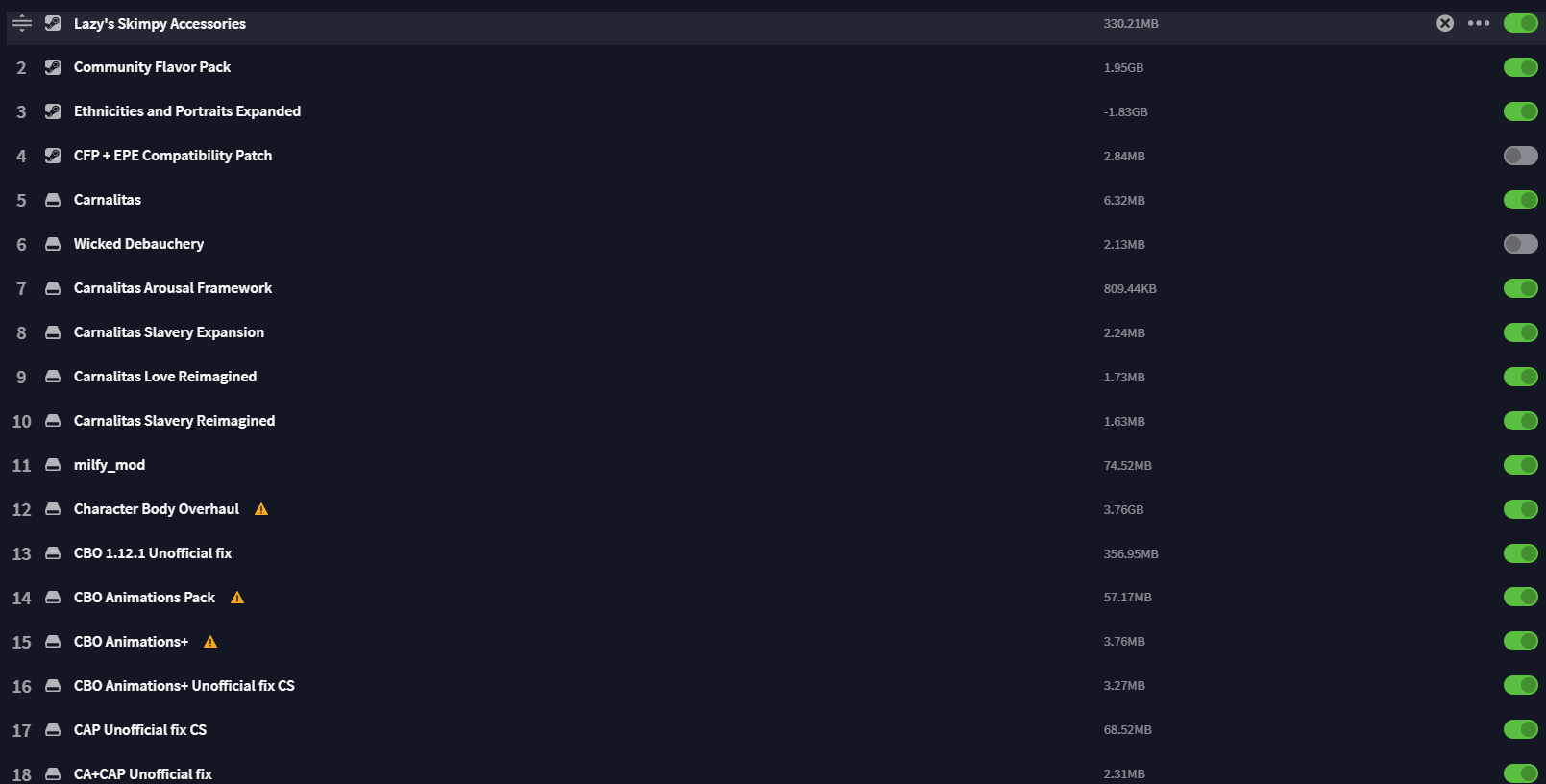The height and width of the screenshot is (784, 1546).
Task: Remove Lazy's Skimpy Accessories with the X button
Action: coord(1445,23)
